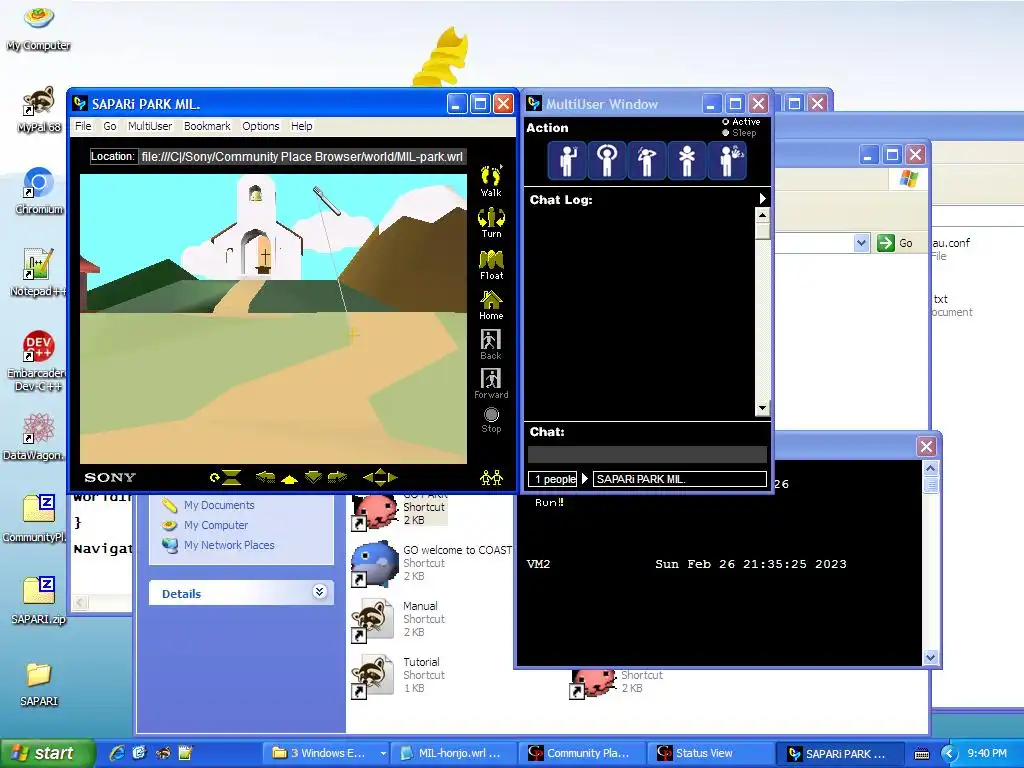Open the Options menu

(261, 126)
